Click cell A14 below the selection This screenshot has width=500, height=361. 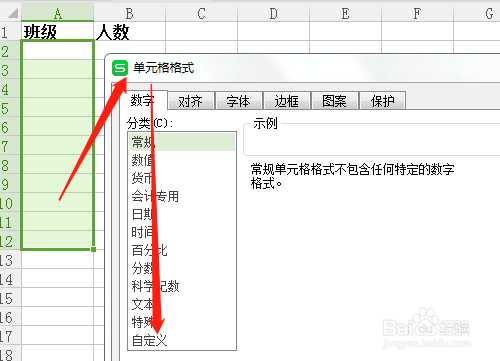(58, 279)
